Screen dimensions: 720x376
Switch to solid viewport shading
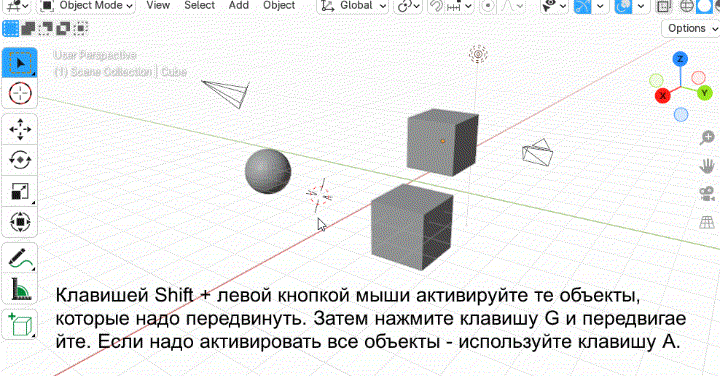(x=704, y=6)
